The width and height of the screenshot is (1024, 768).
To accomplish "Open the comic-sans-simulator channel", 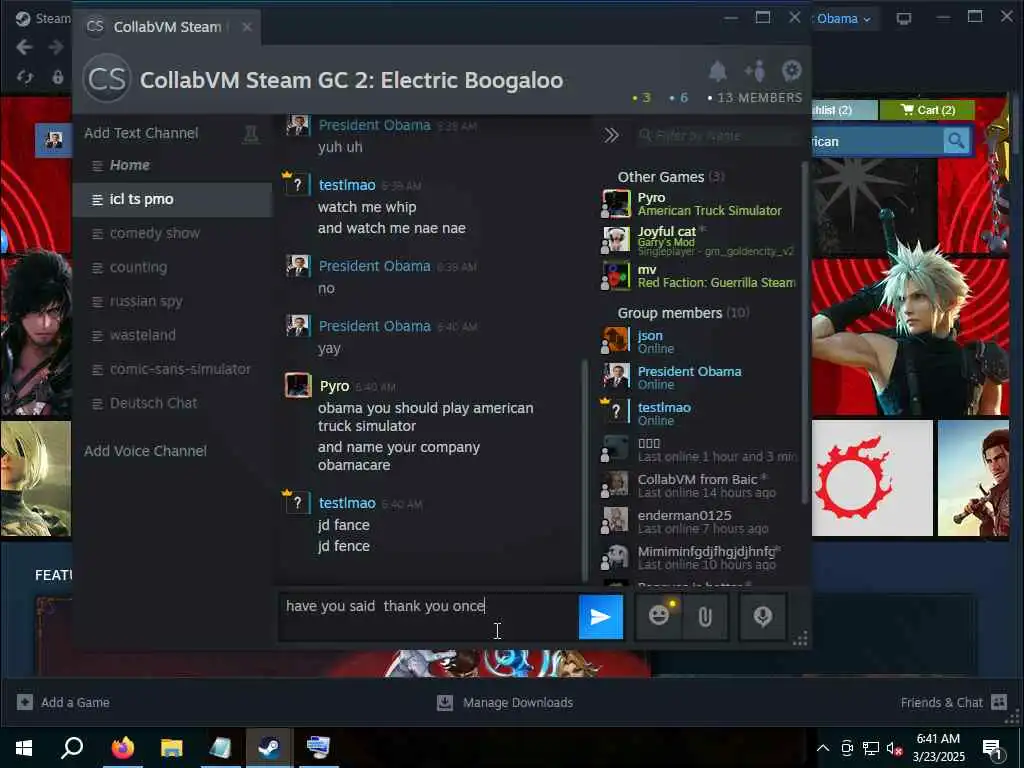I will tap(172, 369).
